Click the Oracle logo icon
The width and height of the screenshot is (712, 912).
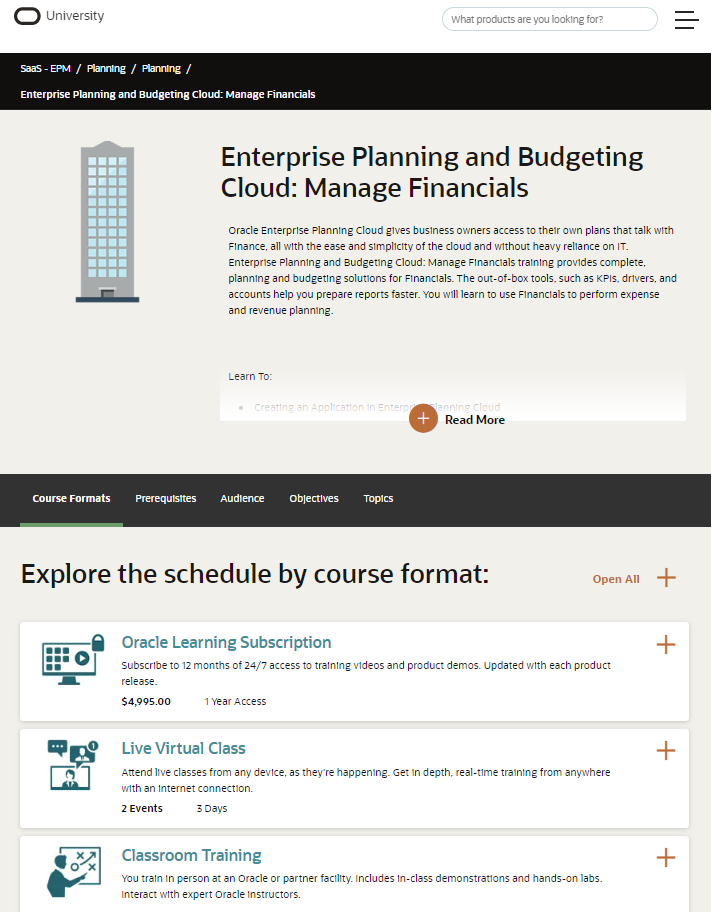28,16
